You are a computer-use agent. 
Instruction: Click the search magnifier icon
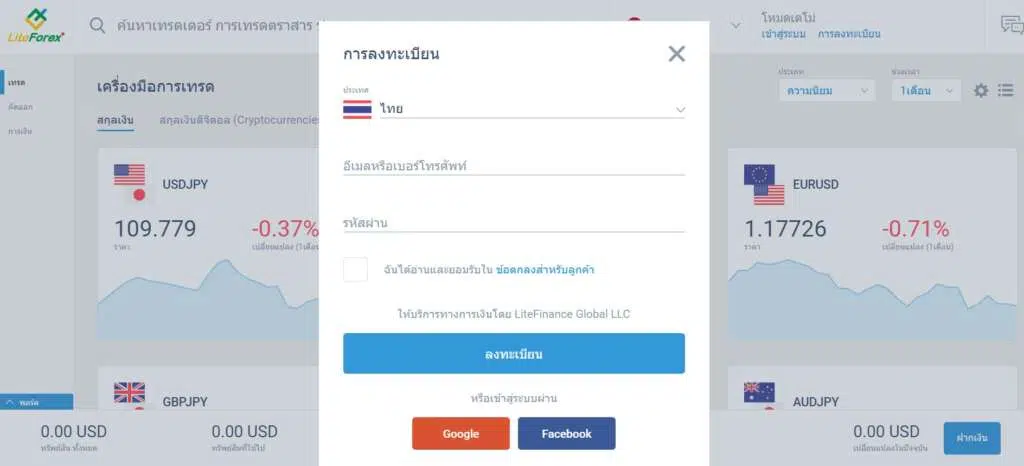coord(98,25)
